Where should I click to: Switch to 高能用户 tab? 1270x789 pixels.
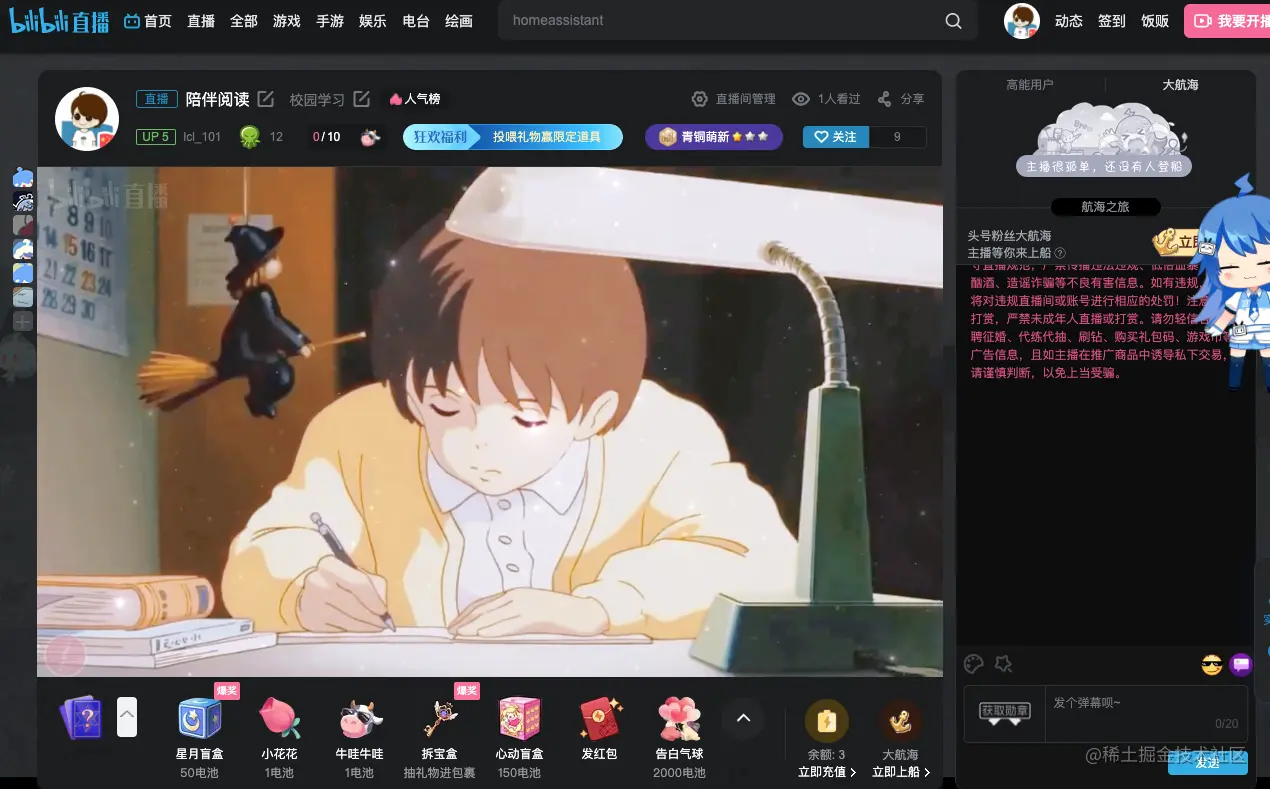click(1030, 85)
